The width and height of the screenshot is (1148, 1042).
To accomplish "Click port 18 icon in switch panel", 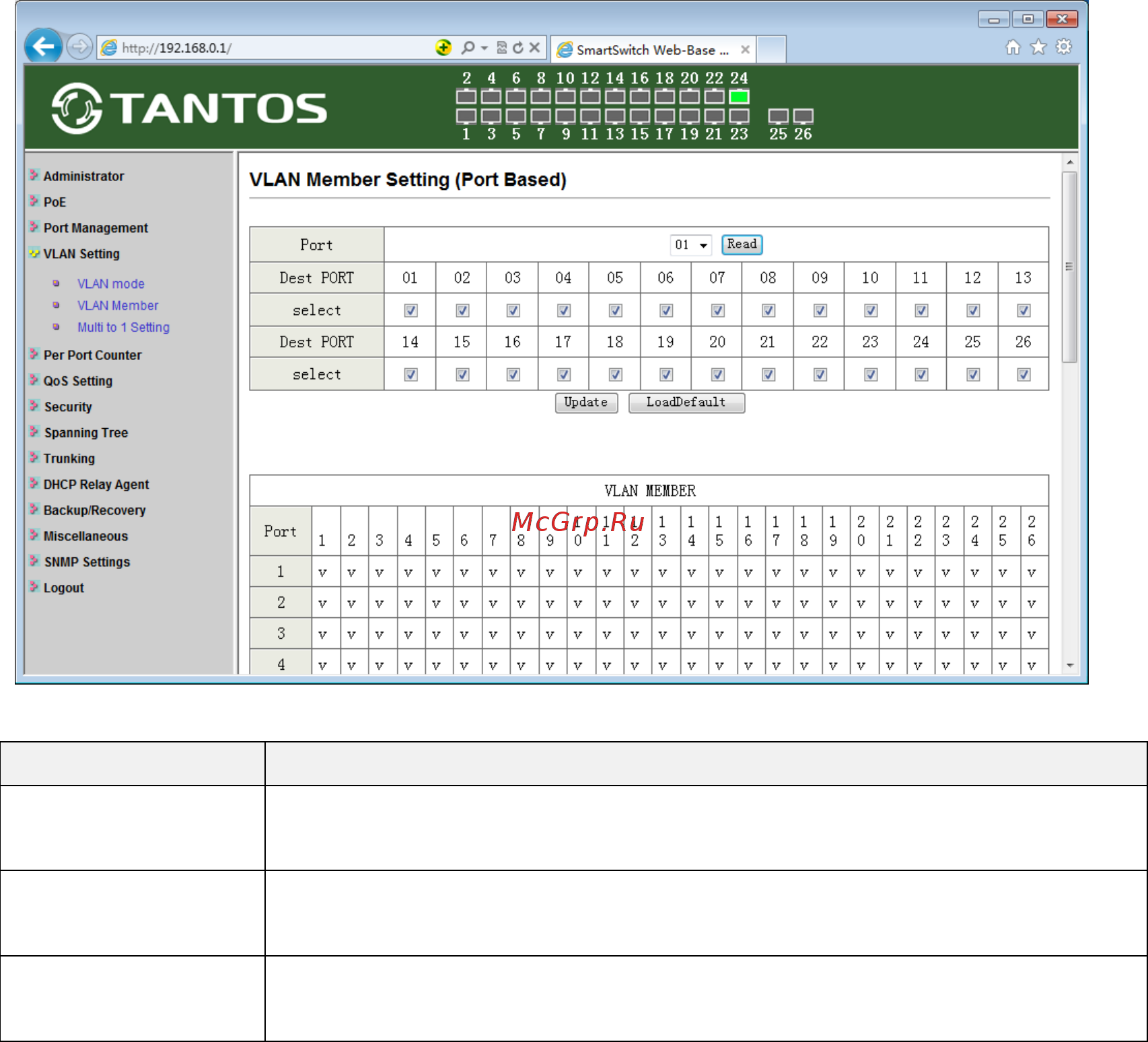I will 665,96.
